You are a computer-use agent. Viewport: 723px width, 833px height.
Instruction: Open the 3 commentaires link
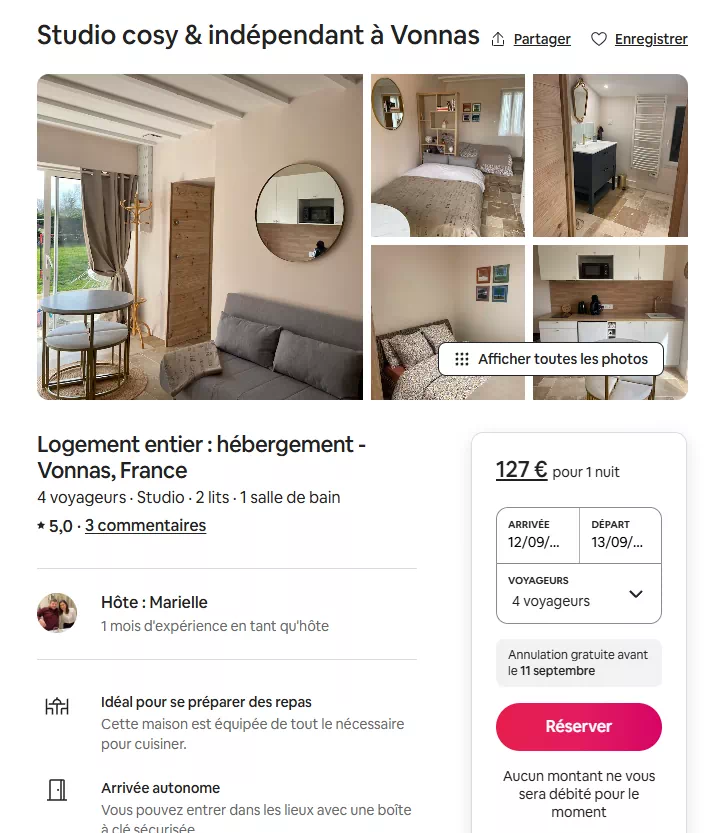[146, 525]
